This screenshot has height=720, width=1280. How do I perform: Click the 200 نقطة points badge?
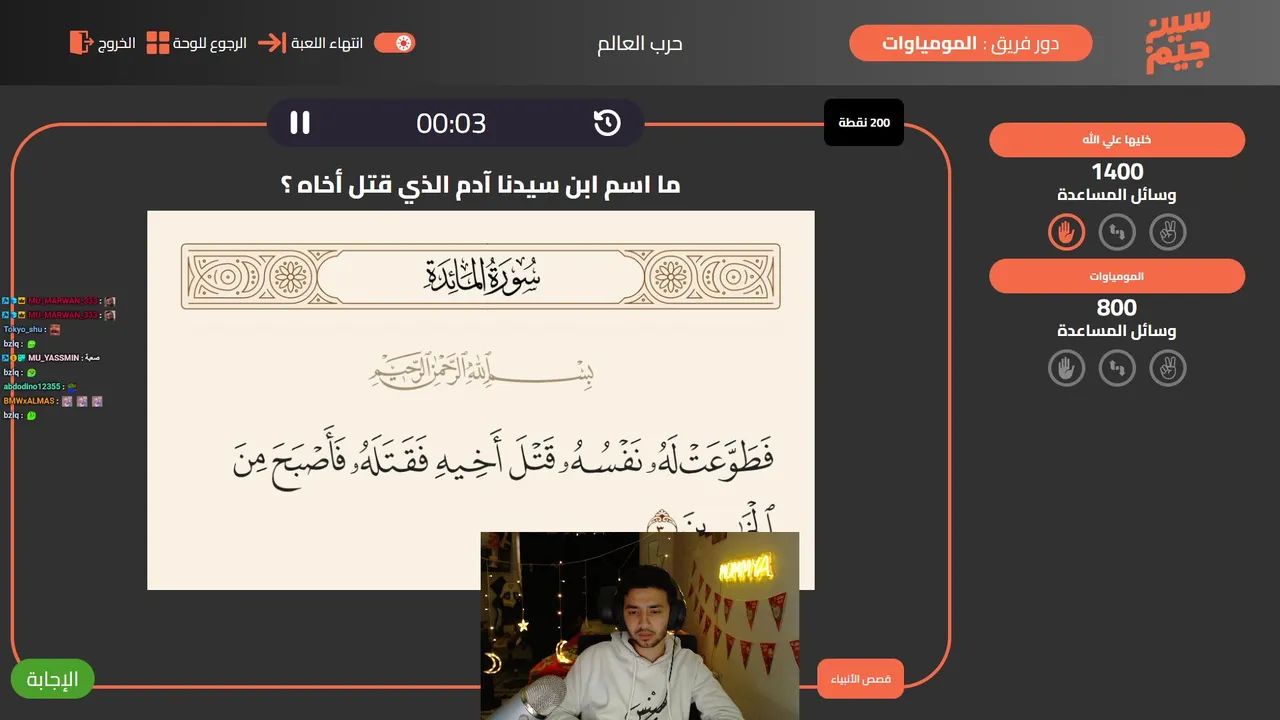[864, 123]
